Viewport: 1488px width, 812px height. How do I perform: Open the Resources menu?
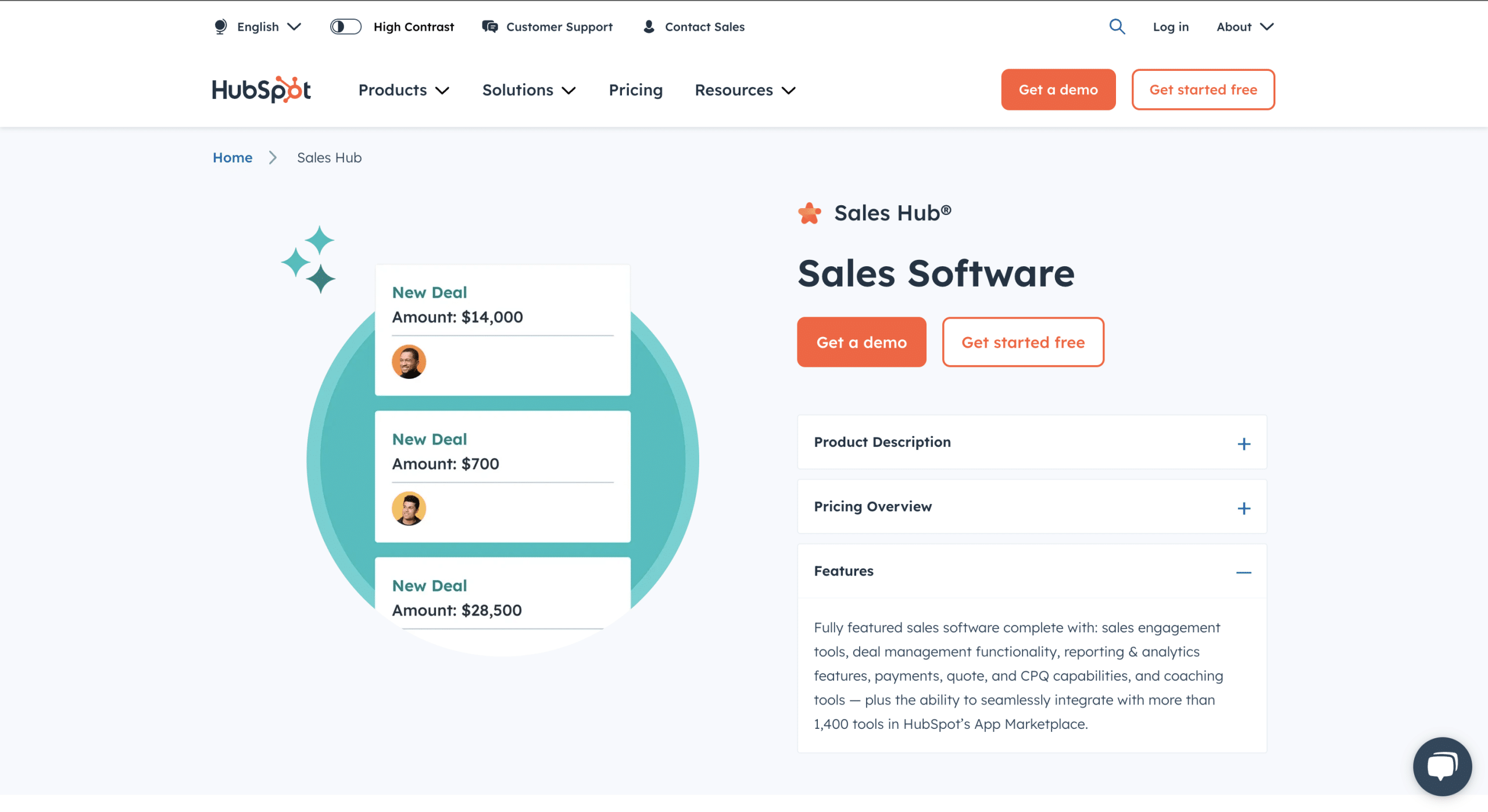745,90
